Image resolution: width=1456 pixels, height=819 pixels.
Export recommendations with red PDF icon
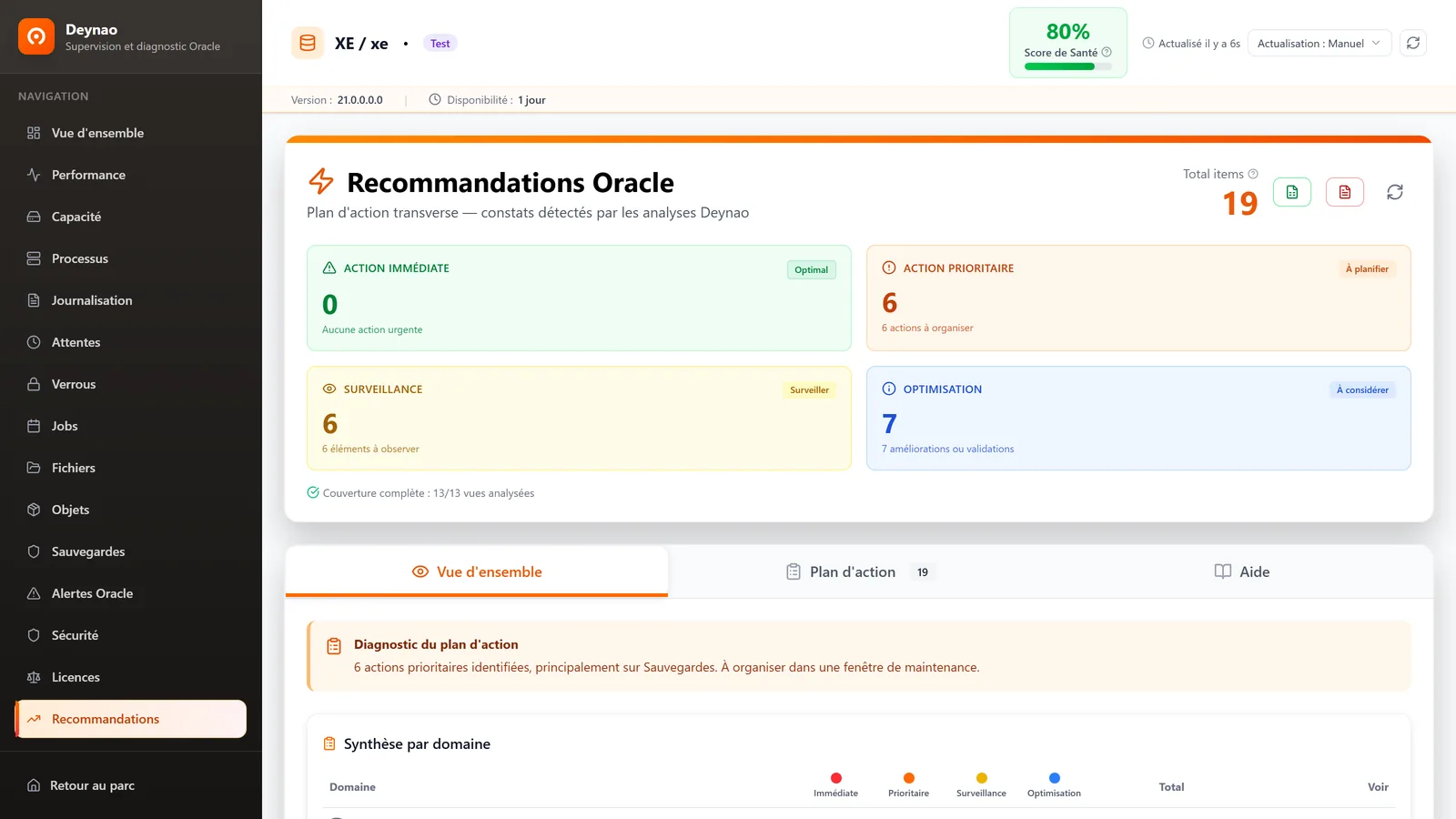[x=1345, y=192]
